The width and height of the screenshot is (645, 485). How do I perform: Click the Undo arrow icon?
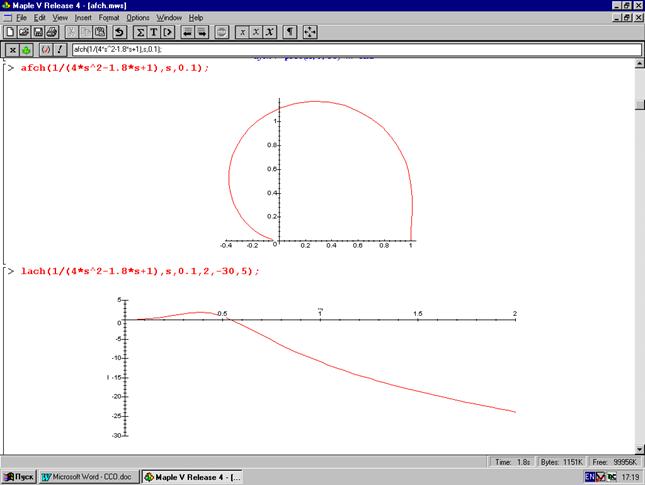(x=120, y=32)
